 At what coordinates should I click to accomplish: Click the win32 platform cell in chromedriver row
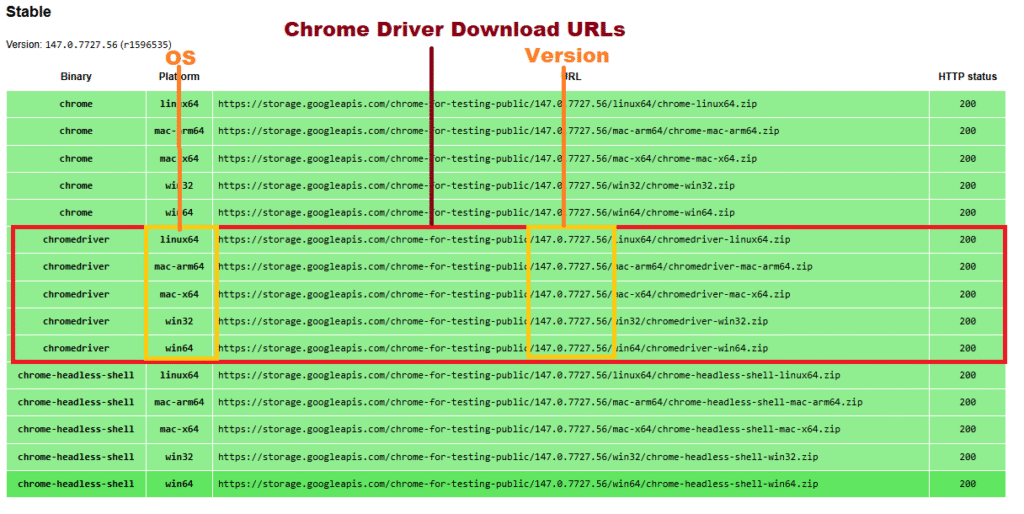pyautogui.click(x=179, y=321)
